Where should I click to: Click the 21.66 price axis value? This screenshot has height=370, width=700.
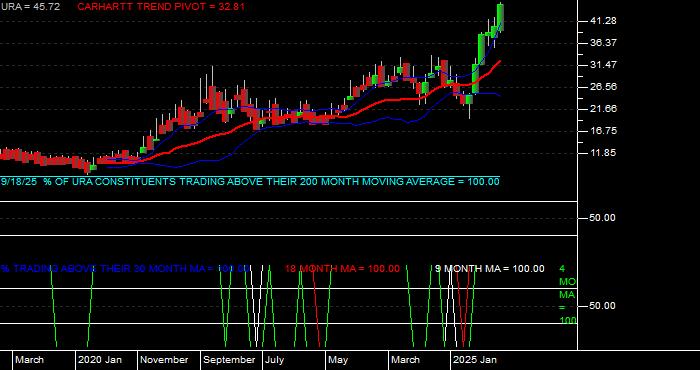(603, 109)
